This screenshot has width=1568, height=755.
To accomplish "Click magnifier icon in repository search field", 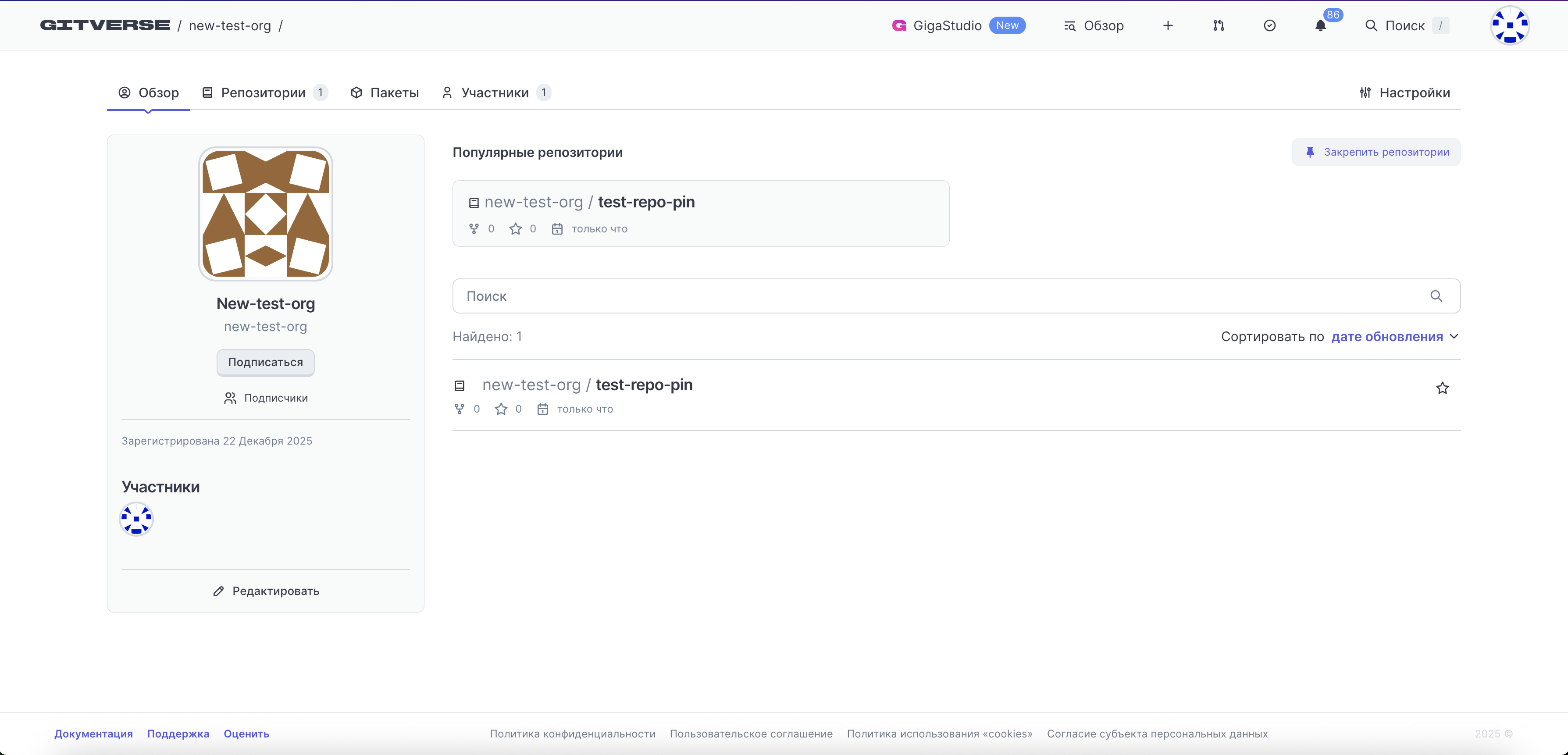I will coord(1436,296).
